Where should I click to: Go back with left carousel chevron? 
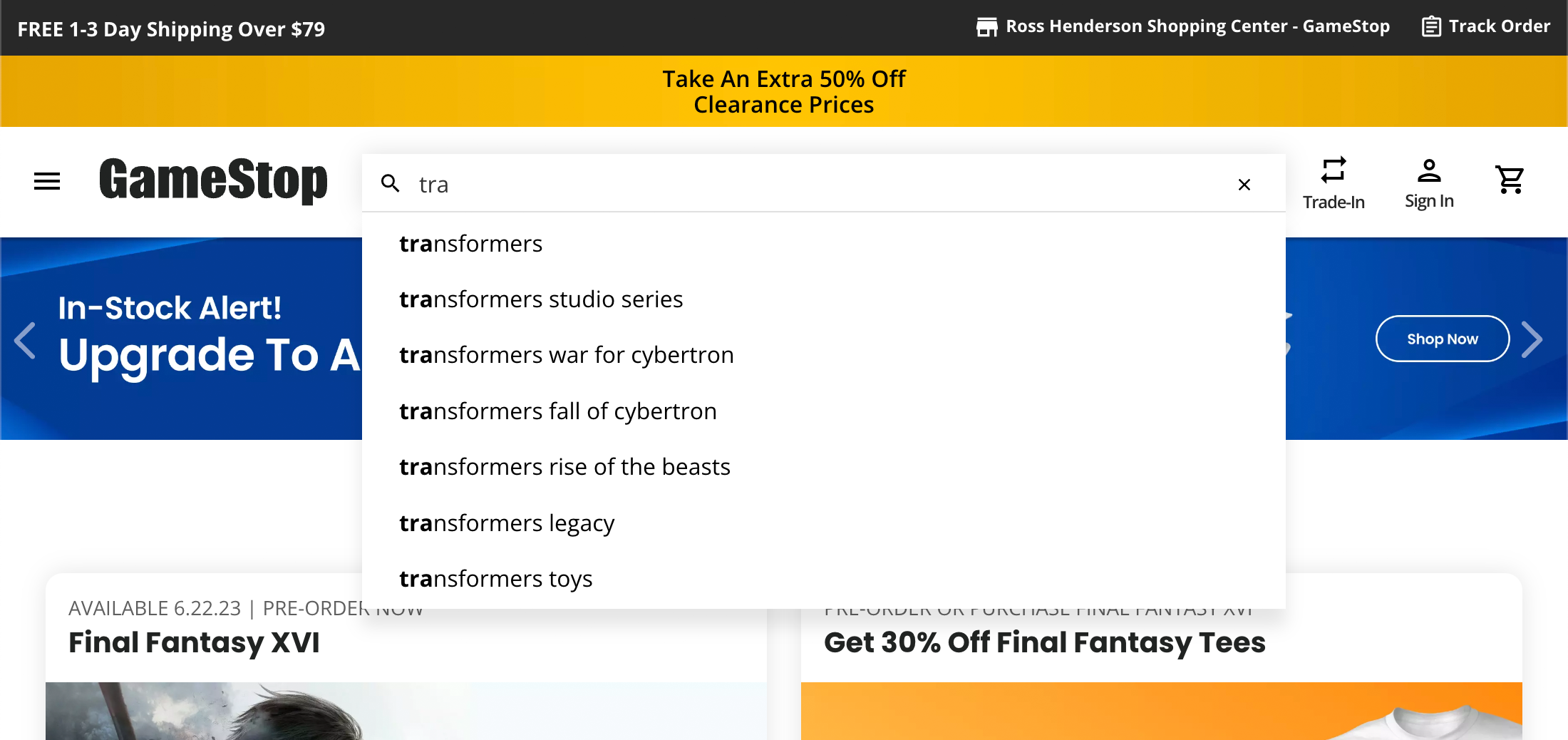(x=26, y=339)
